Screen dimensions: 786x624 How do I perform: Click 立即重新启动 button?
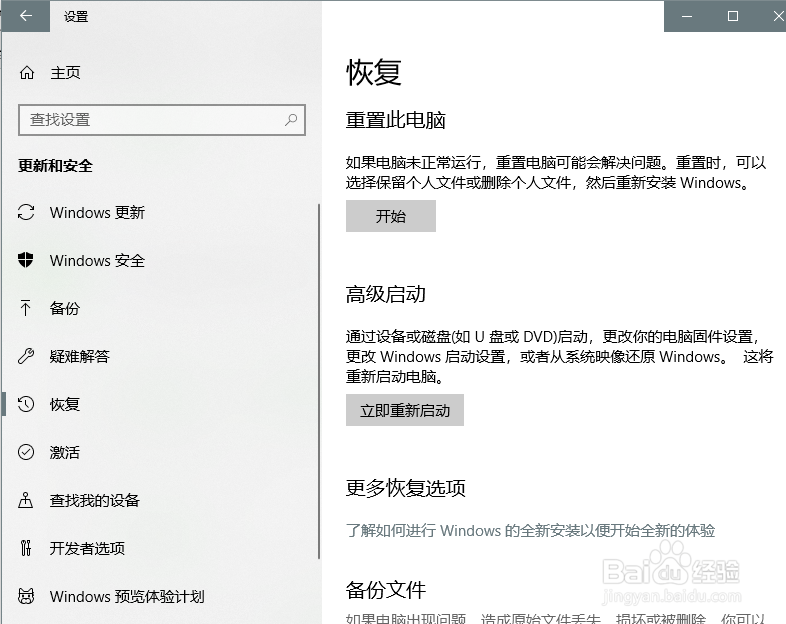405,410
